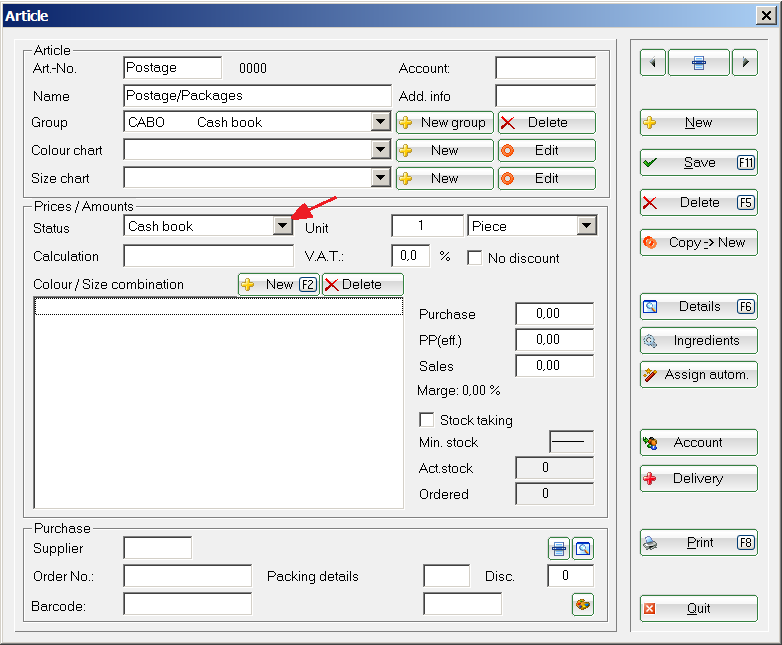The width and height of the screenshot is (782, 645).
Task: Open the Details view
Action: (698, 306)
